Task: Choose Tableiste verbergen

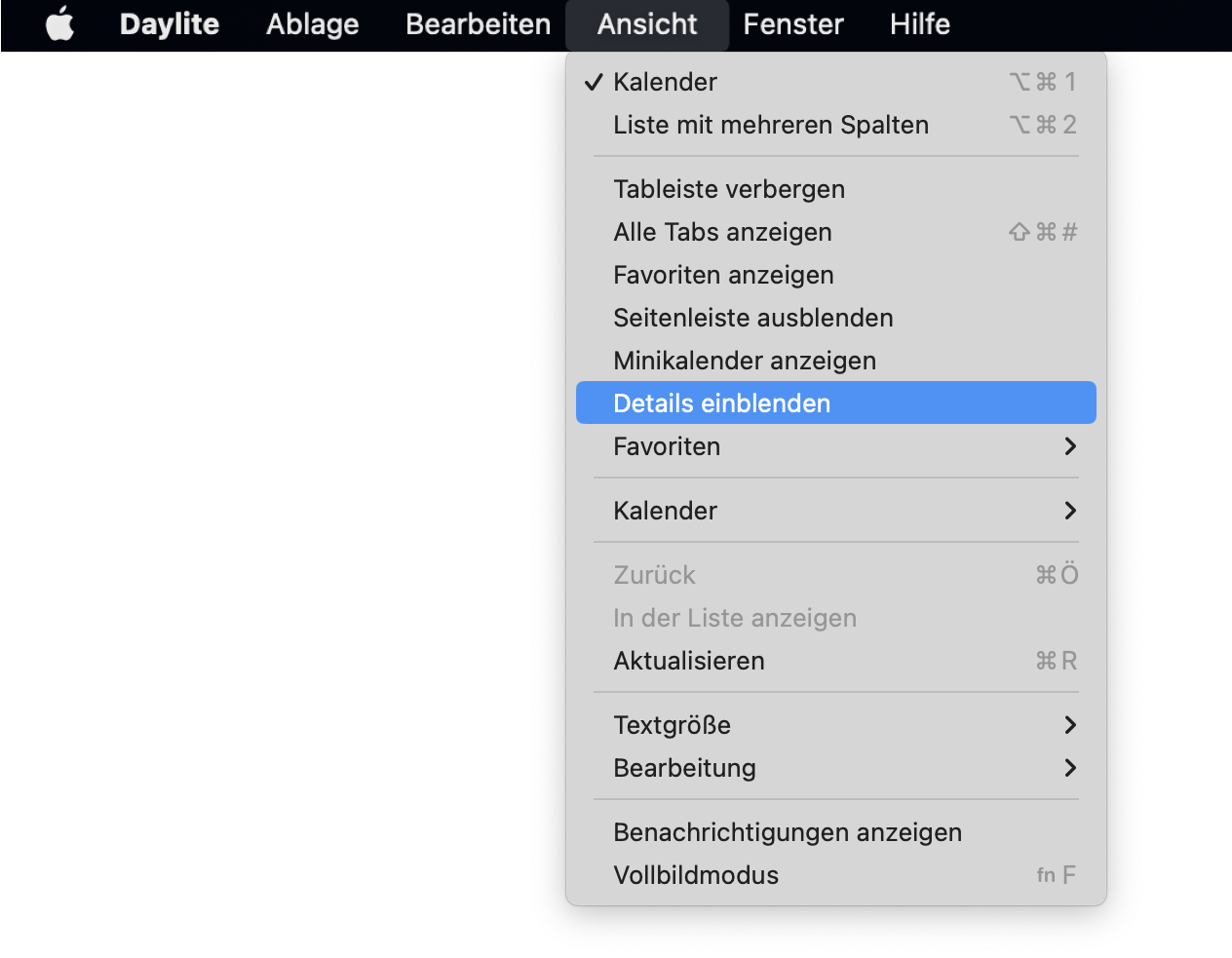Action: point(836,189)
